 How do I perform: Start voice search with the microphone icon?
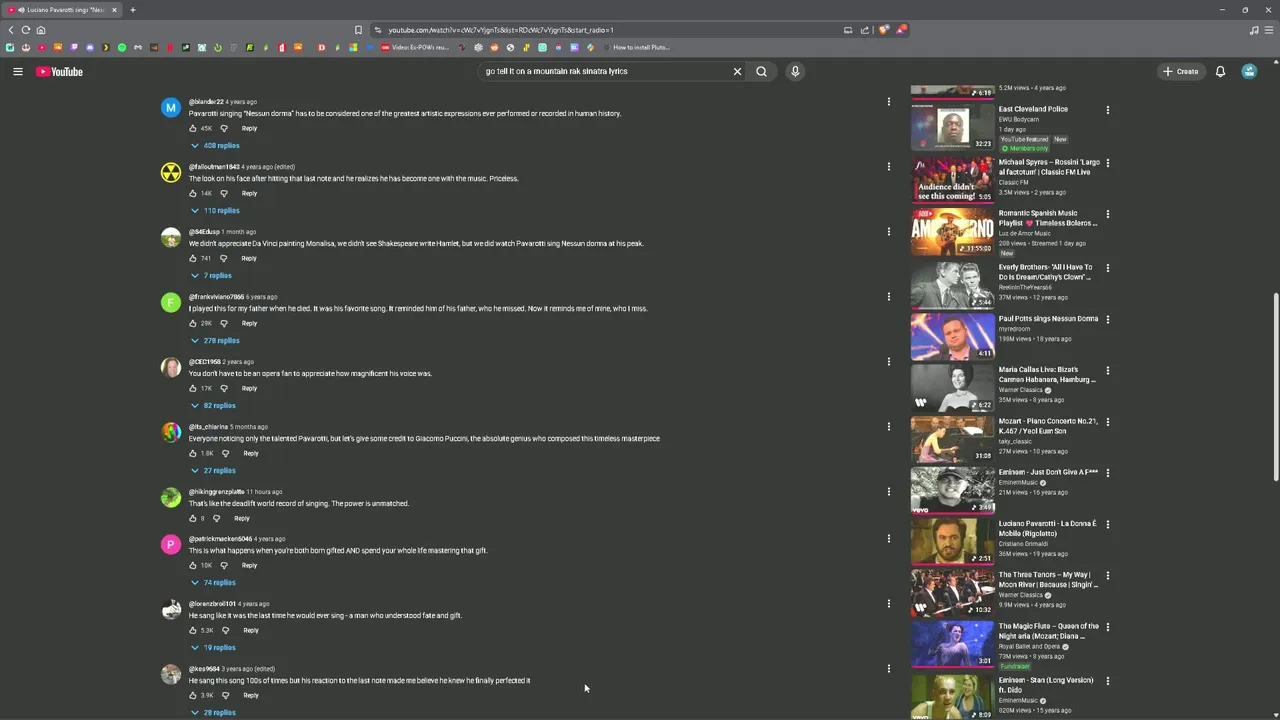point(795,71)
